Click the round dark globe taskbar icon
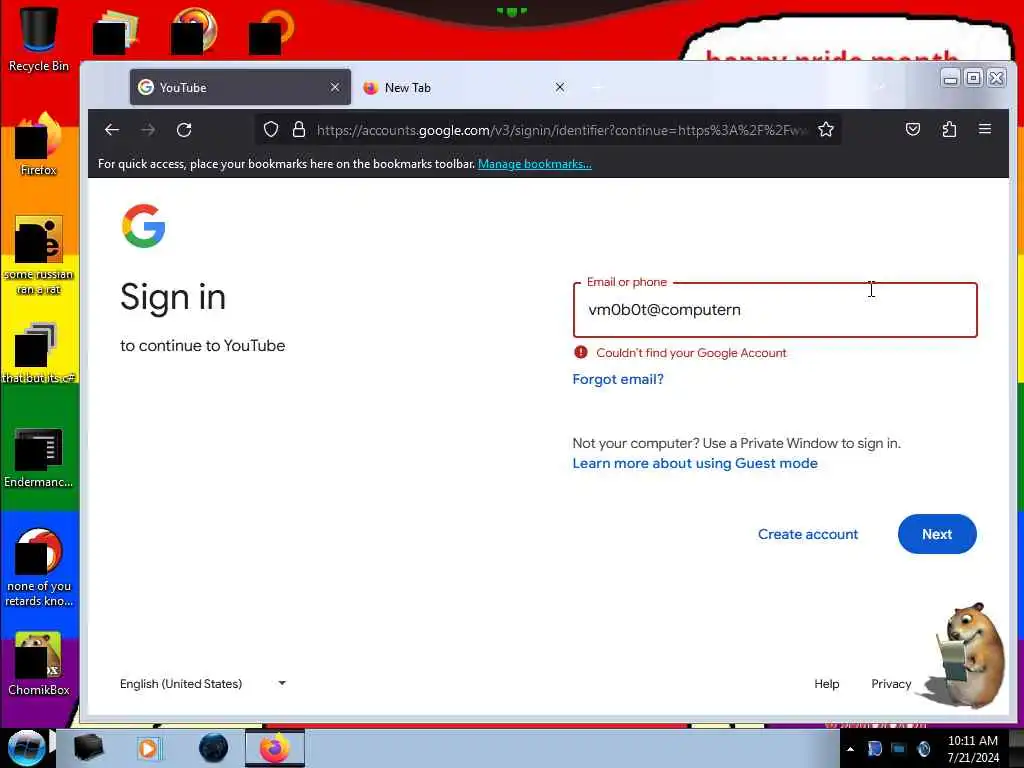 [x=214, y=748]
